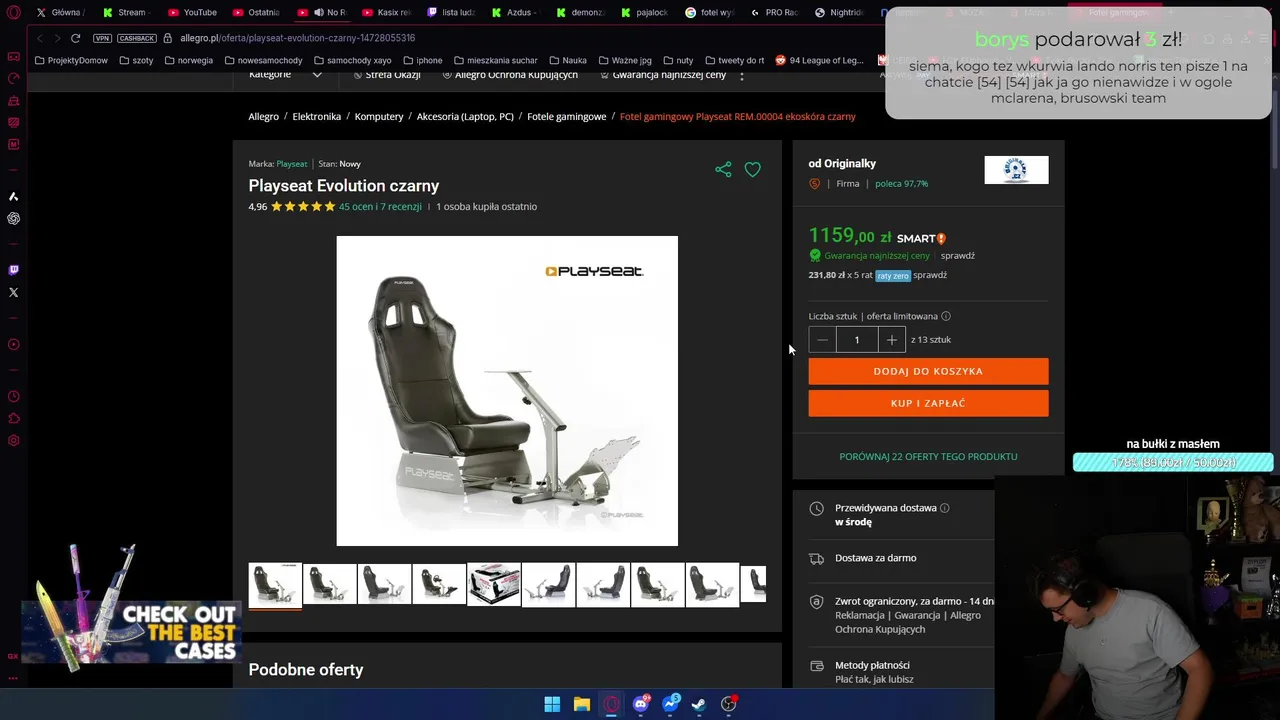The height and width of the screenshot is (720, 1280).
Task: Open ChatGPT in Opera sidebar
Action: tap(13, 218)
